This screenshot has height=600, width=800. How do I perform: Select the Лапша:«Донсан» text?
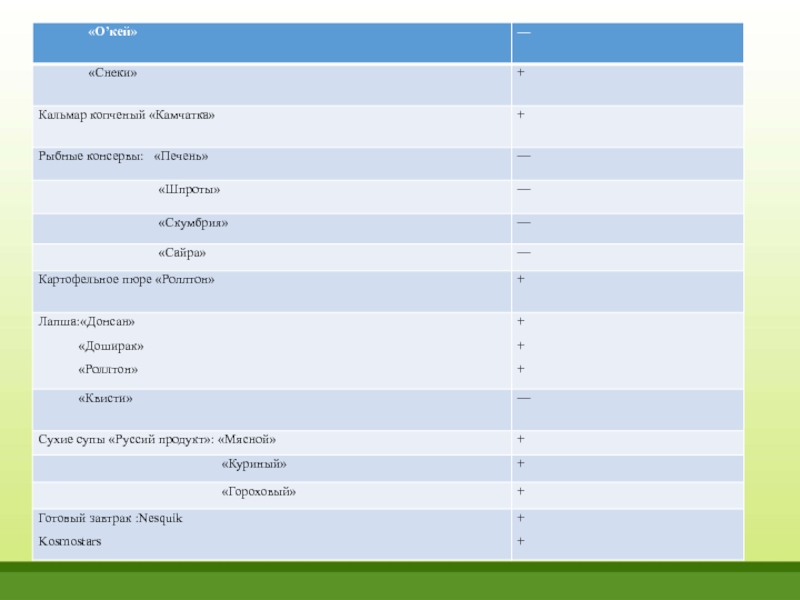pos(87,322)
